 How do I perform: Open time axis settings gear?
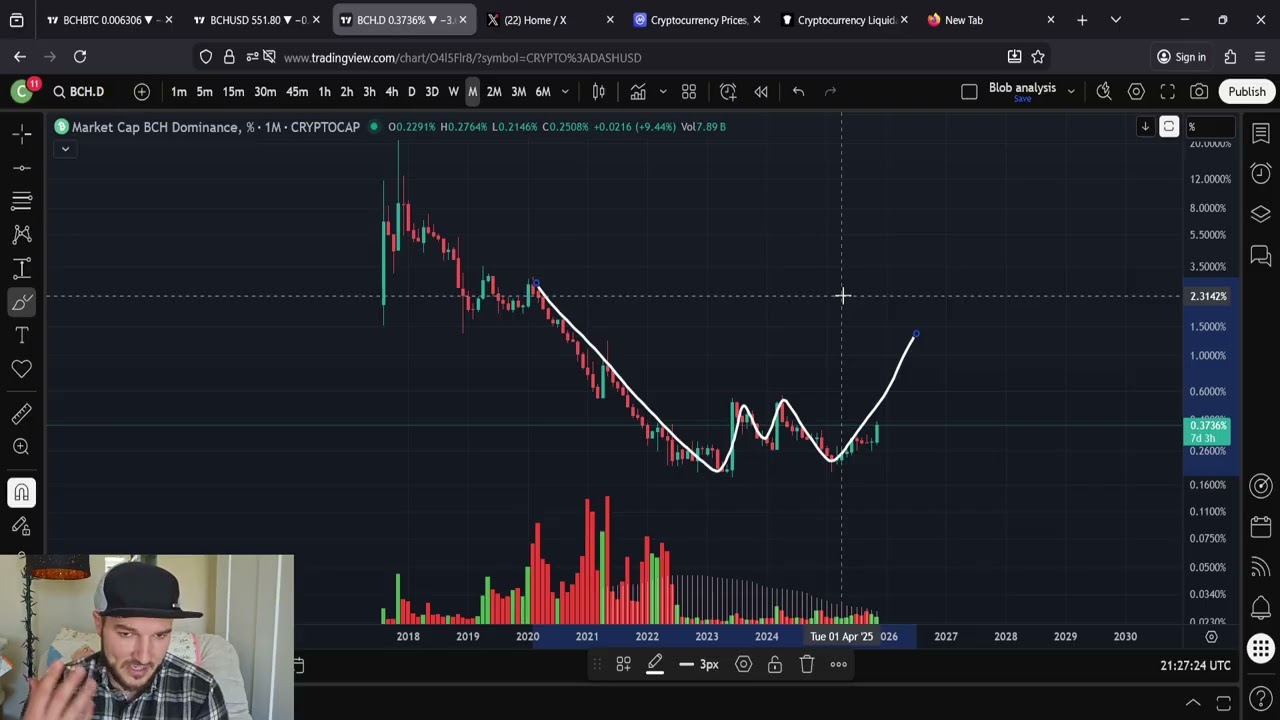click(x=1211, y=637)
